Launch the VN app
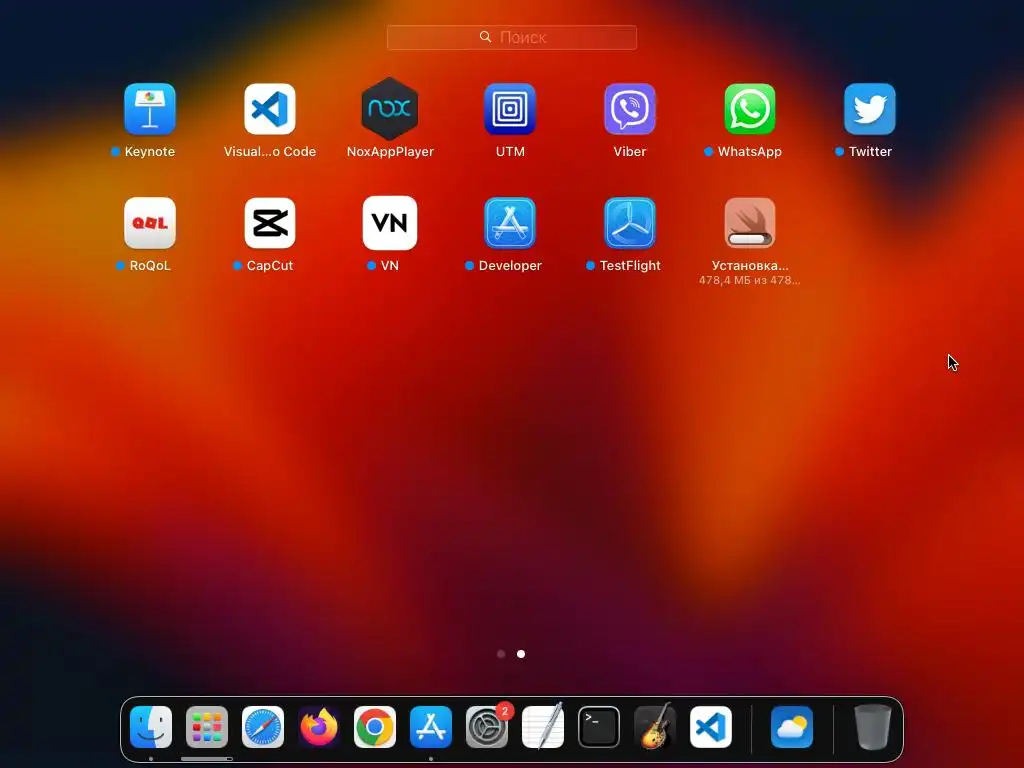1024x768 pixels. point(390,223)
